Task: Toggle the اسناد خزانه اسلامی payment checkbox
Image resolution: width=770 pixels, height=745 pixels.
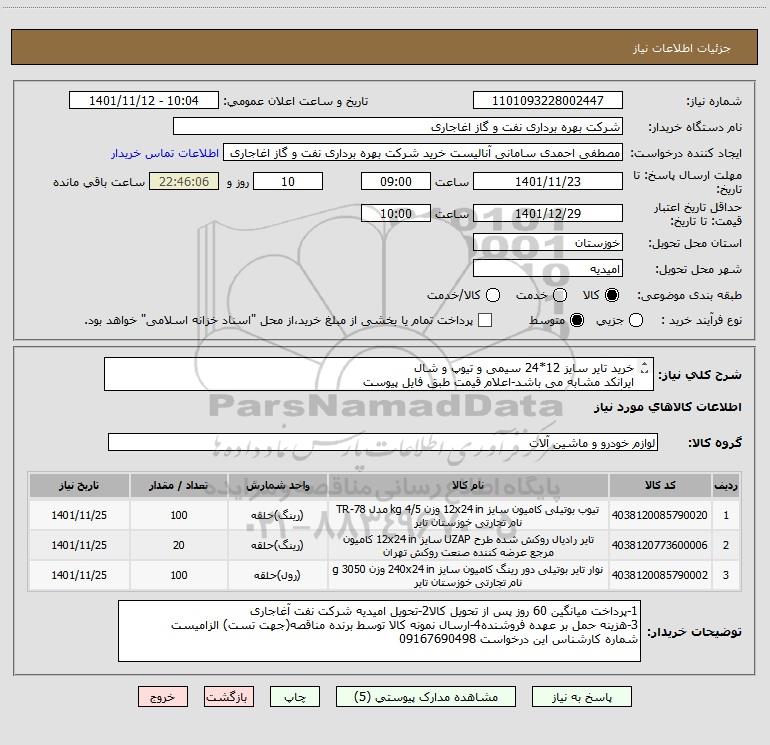Action: (x=485, y=320)
